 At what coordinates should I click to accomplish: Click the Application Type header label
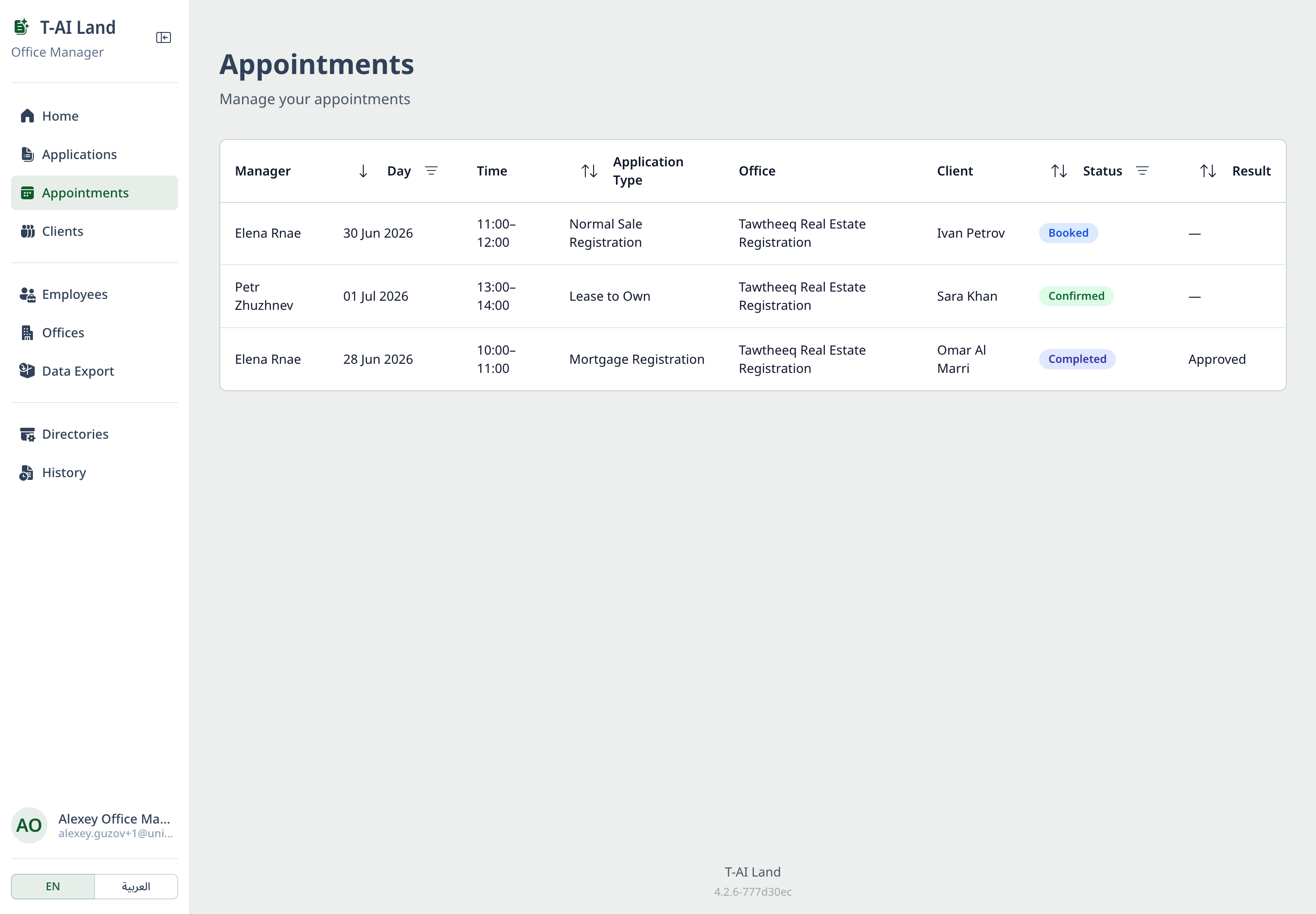pos(647,171)
